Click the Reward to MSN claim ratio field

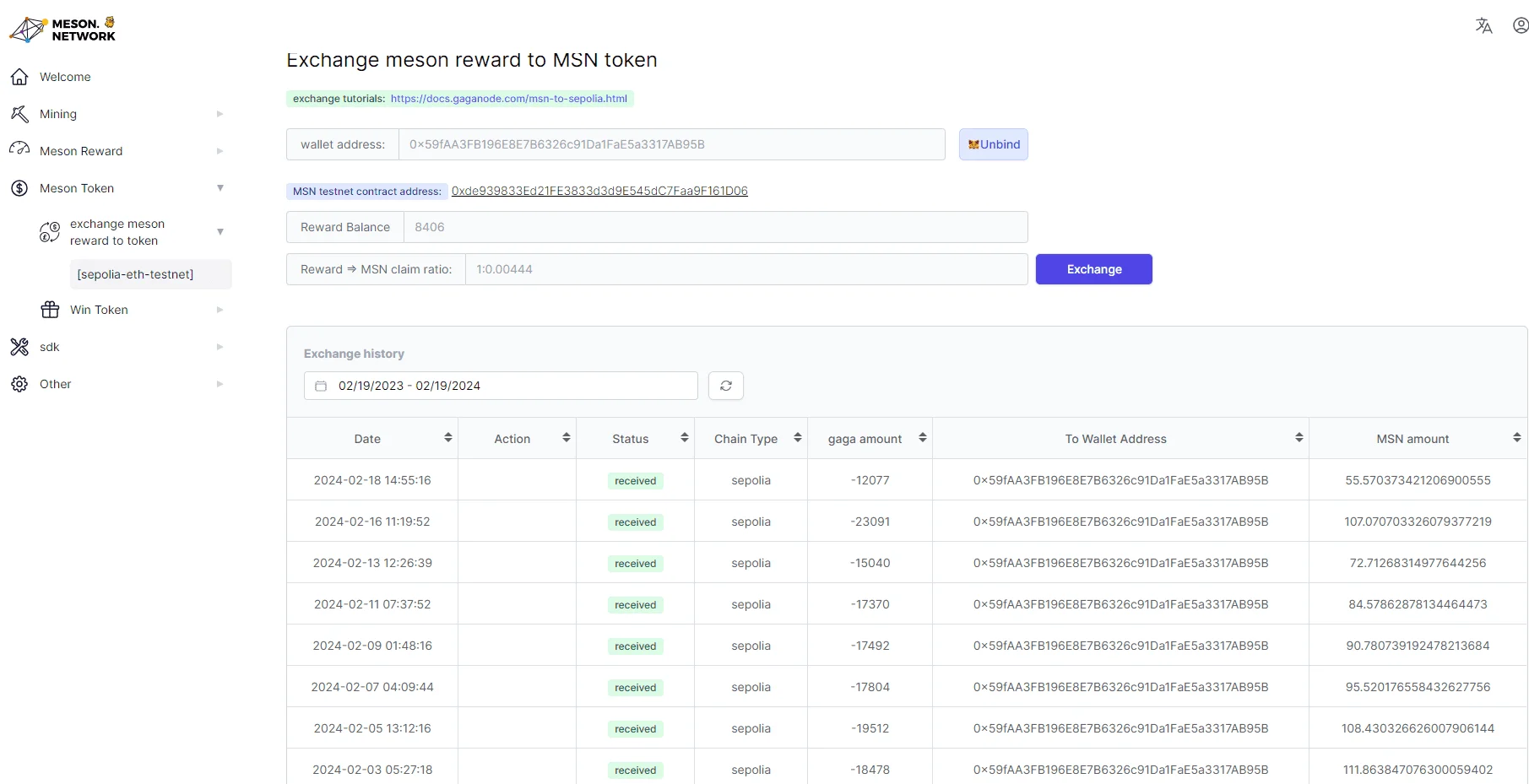coord(746,269)
